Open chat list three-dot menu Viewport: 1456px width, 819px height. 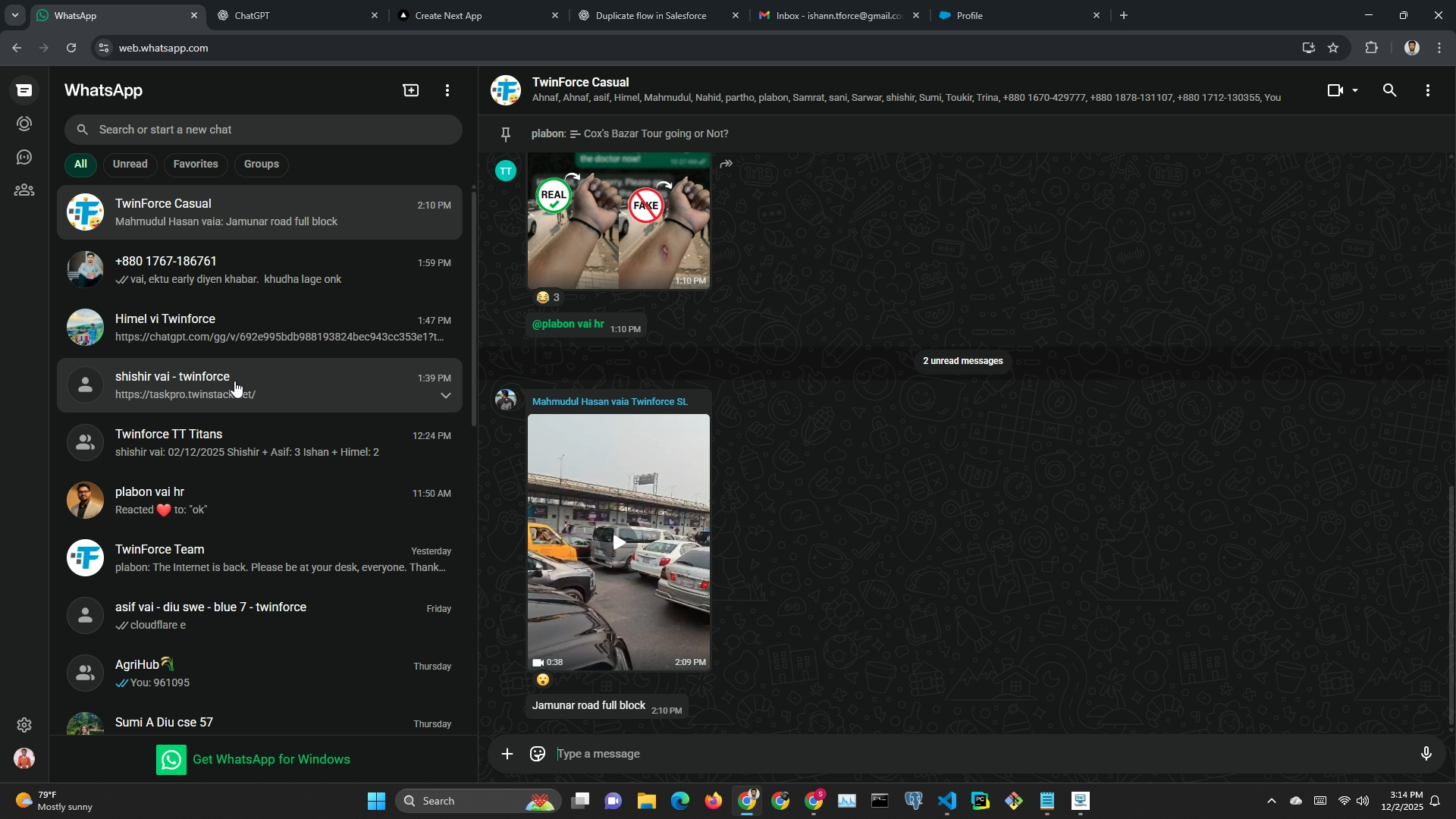pos(447,90)
